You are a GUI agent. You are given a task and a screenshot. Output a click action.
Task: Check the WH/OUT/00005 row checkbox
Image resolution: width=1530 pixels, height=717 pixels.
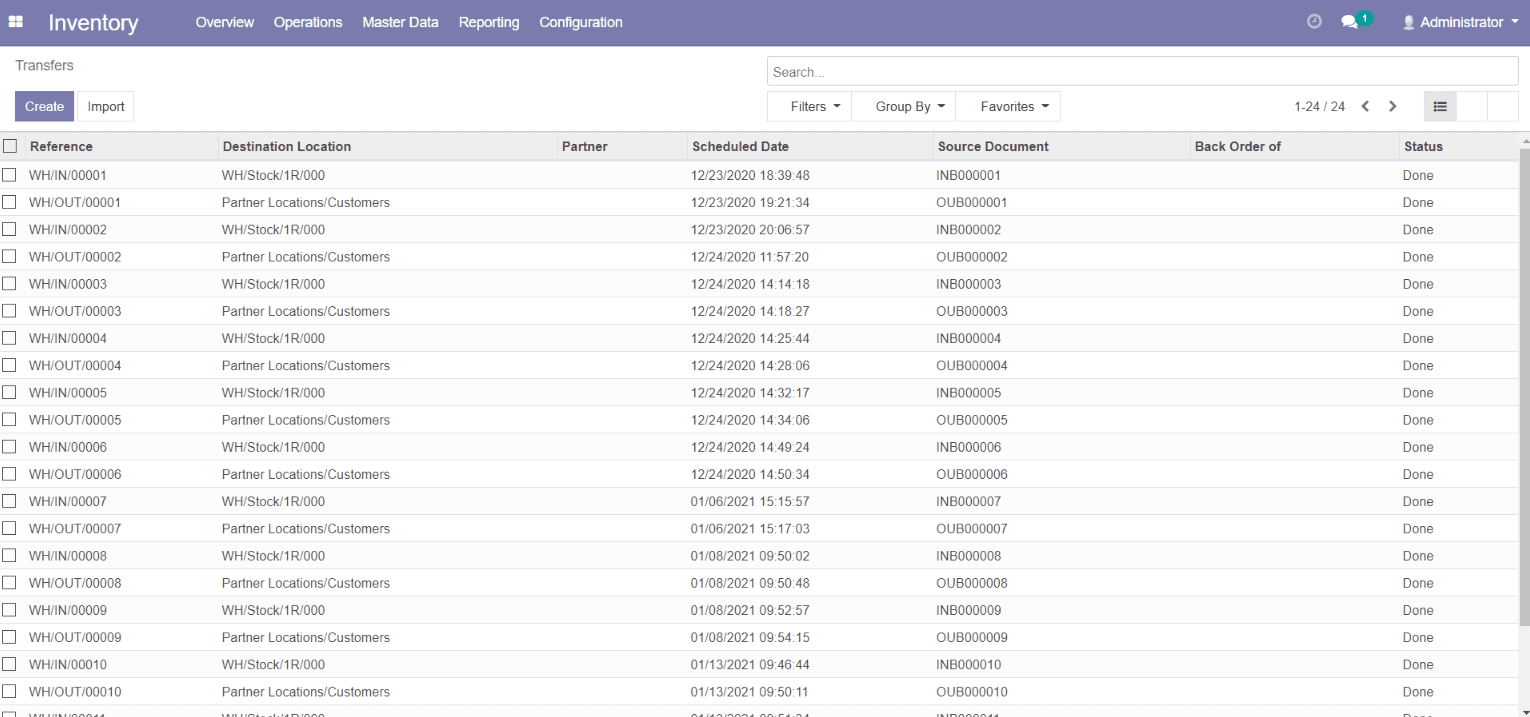click(x=9, y=420)
